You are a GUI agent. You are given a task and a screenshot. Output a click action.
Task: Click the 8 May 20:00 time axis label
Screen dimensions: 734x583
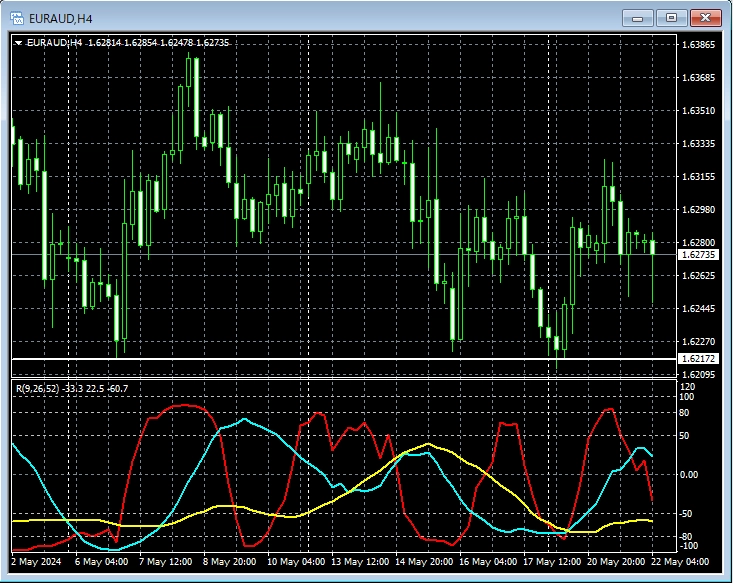(229, 562)
